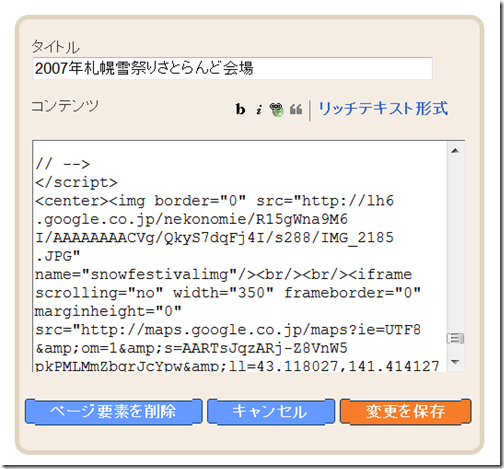
Task: Switch to リッチテキスト形式 editor mode
Action: point(383,109)
